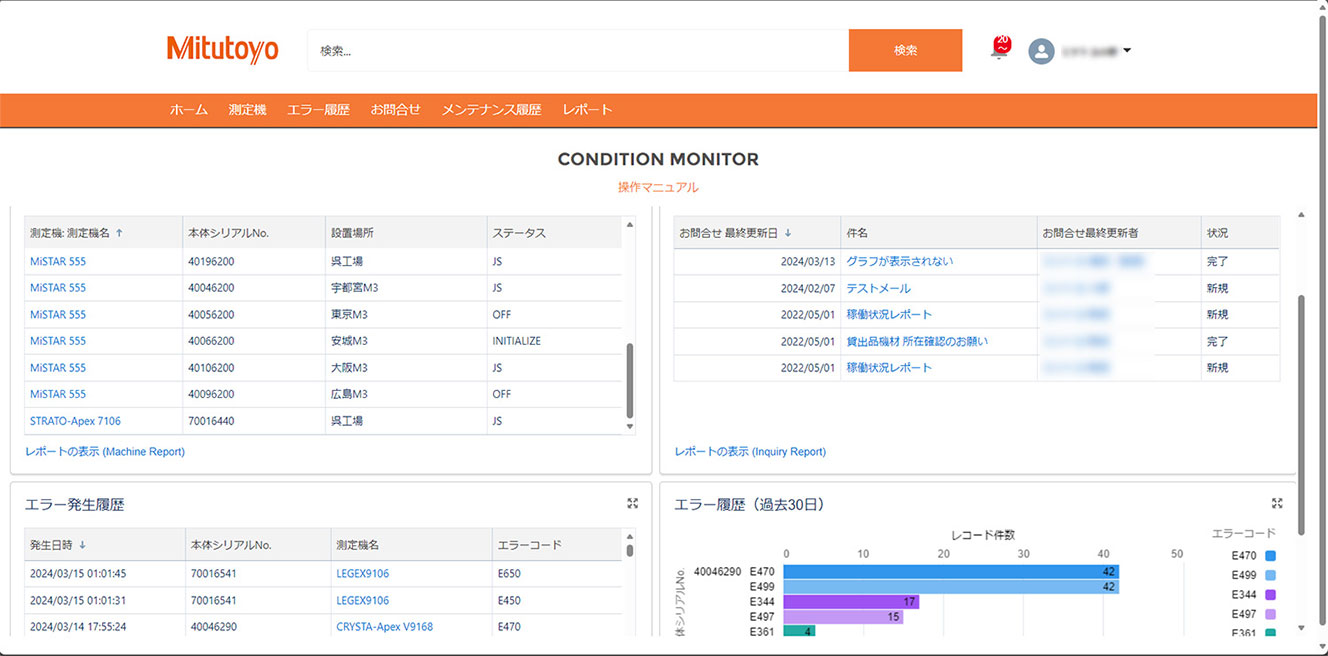1328x656 pixels.
Task: Select the E497 bar showing 15
Action: [843, 617]
